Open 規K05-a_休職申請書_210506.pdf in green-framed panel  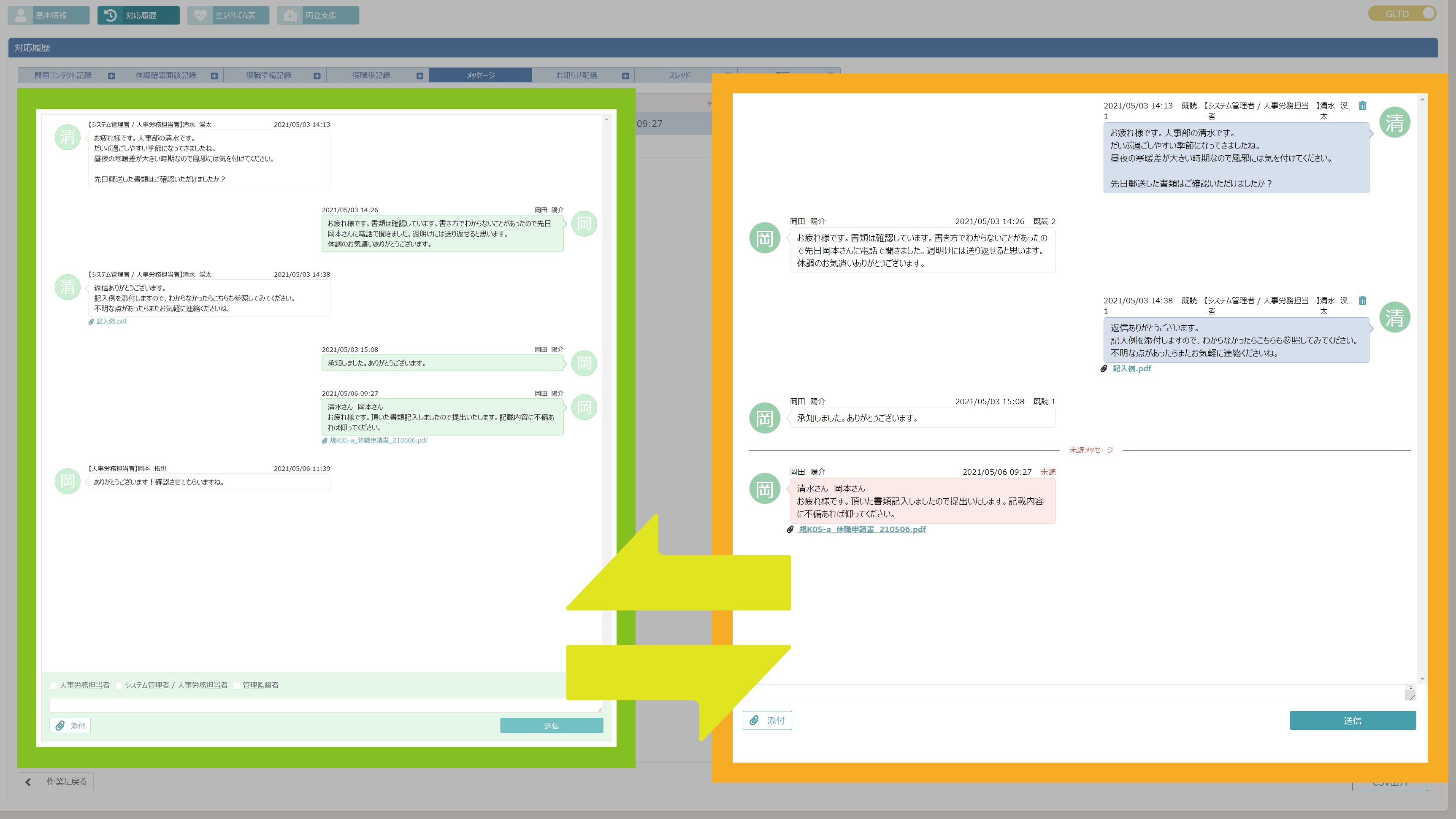click(378, 441)
